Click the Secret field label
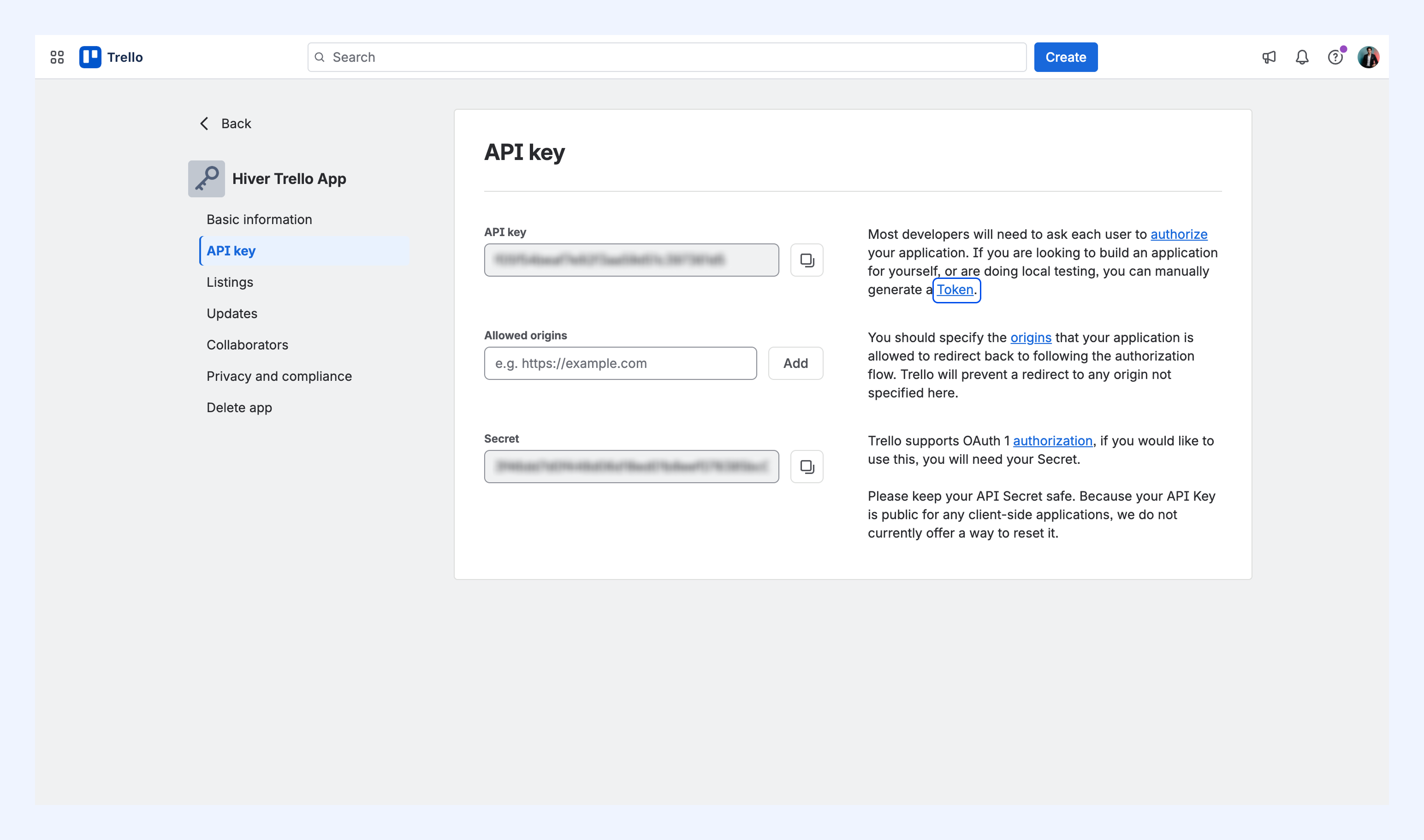 point(501,439)
